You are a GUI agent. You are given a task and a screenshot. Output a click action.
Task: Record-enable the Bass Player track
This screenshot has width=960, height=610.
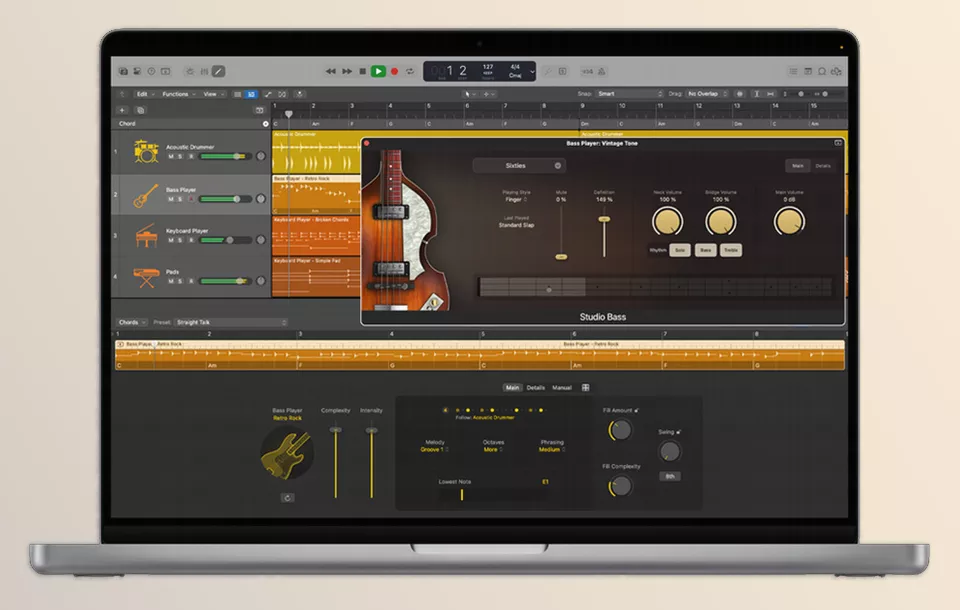[191, 199]
